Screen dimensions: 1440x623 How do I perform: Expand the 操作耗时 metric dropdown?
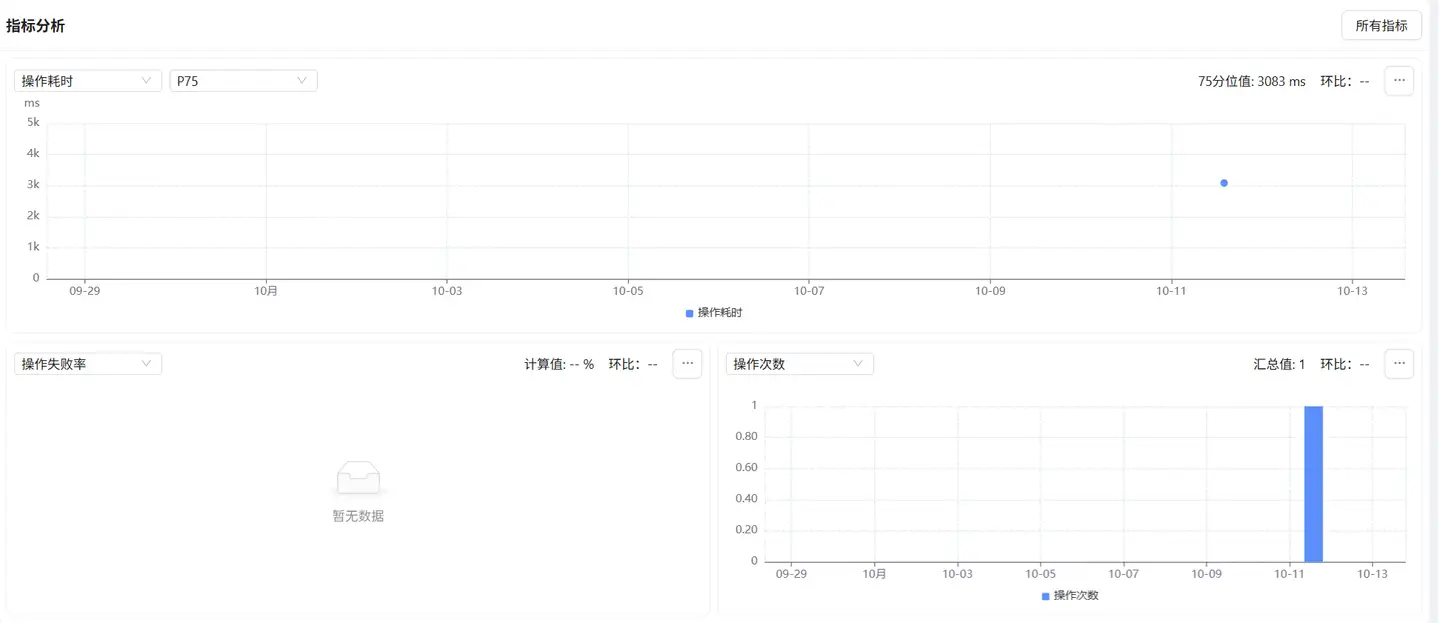[x=87, y=81]
